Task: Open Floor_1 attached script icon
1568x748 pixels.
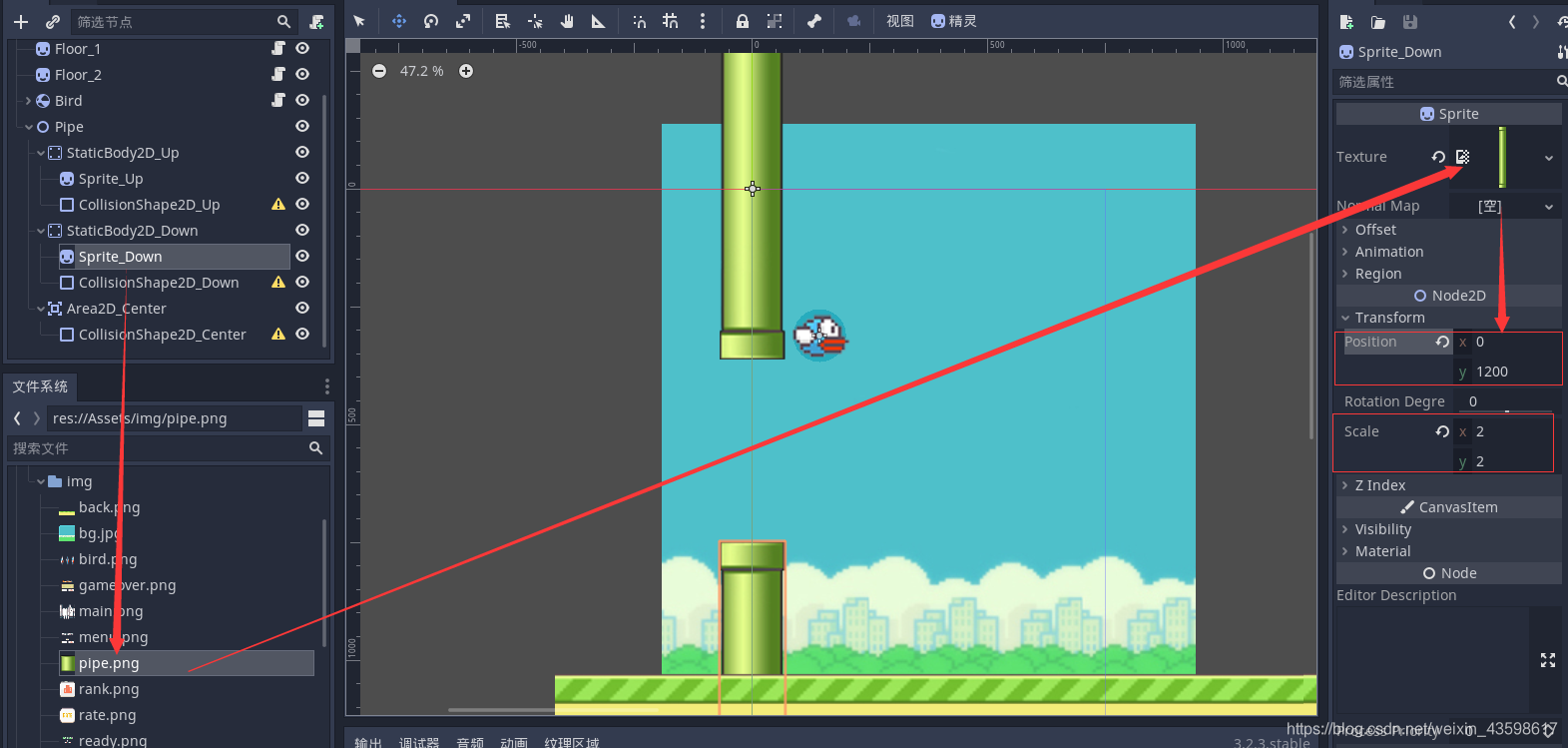Action: tap(278, 48)
